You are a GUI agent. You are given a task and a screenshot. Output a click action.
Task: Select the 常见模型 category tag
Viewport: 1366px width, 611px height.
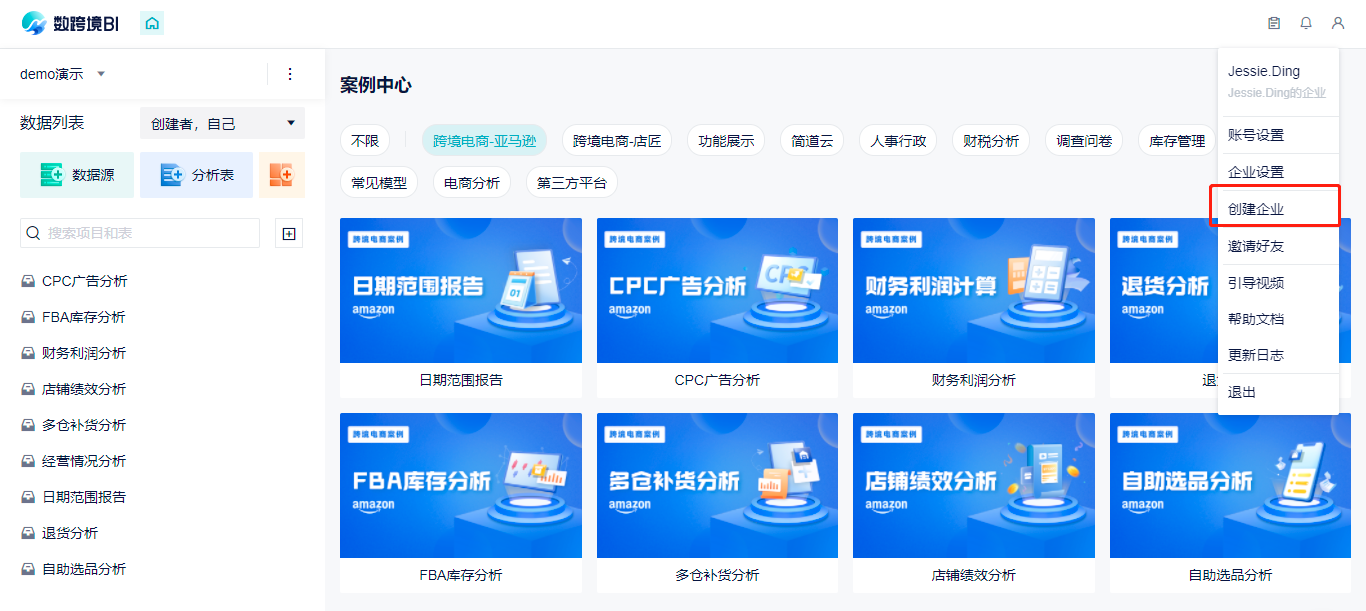[x=379, y=183]
